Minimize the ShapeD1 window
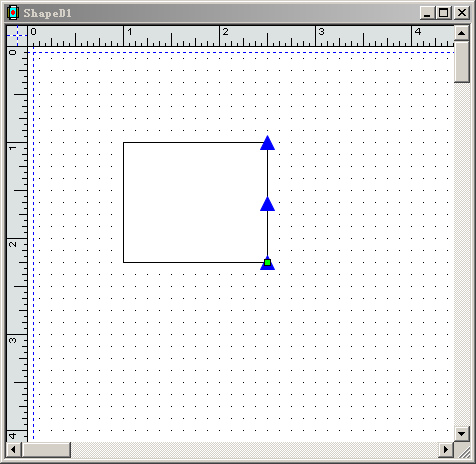 click(427, 13)
